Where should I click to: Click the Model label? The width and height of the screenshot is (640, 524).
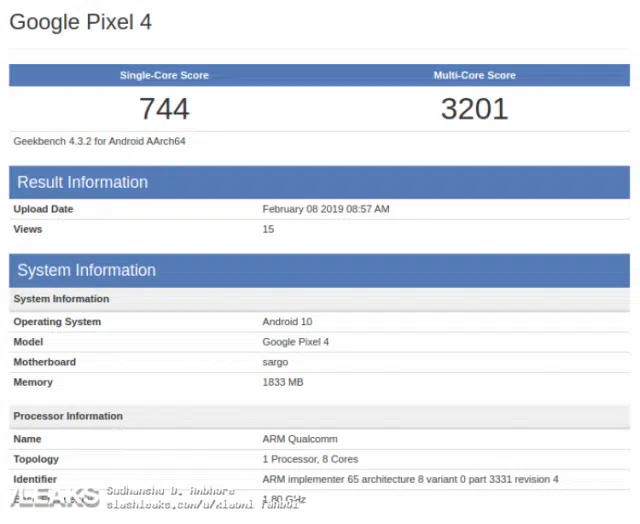click(28, 342)
